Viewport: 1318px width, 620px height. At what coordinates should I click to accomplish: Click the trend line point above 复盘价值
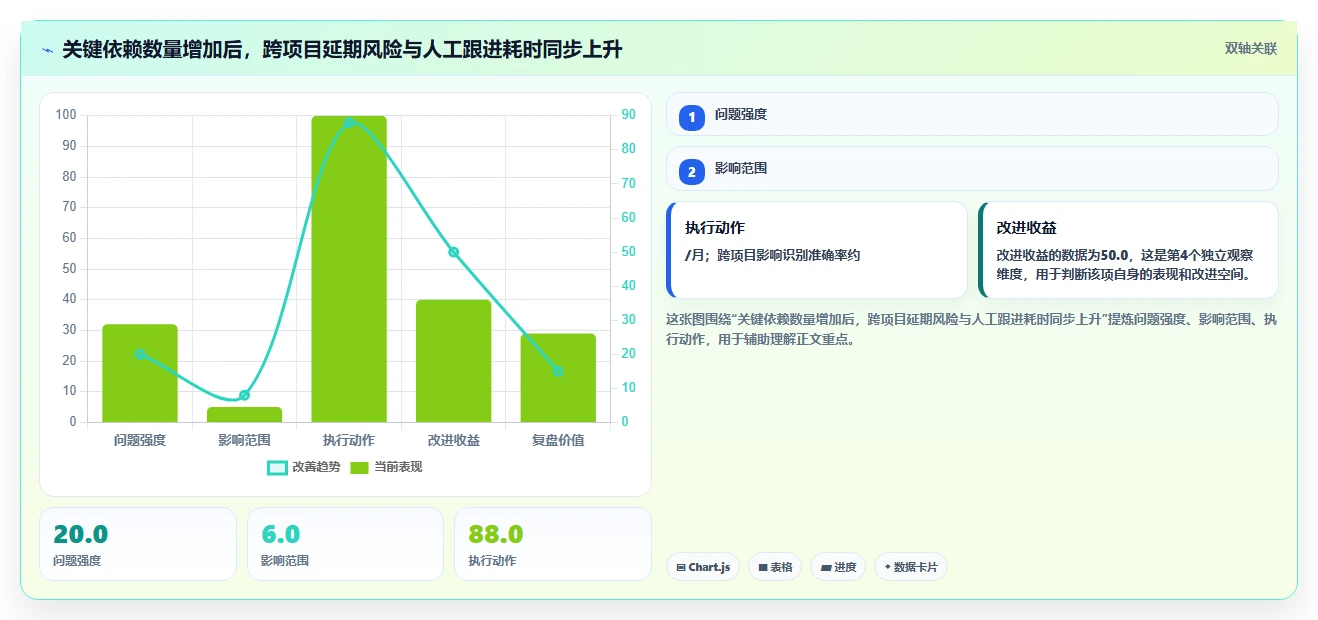tap(558, 372)
